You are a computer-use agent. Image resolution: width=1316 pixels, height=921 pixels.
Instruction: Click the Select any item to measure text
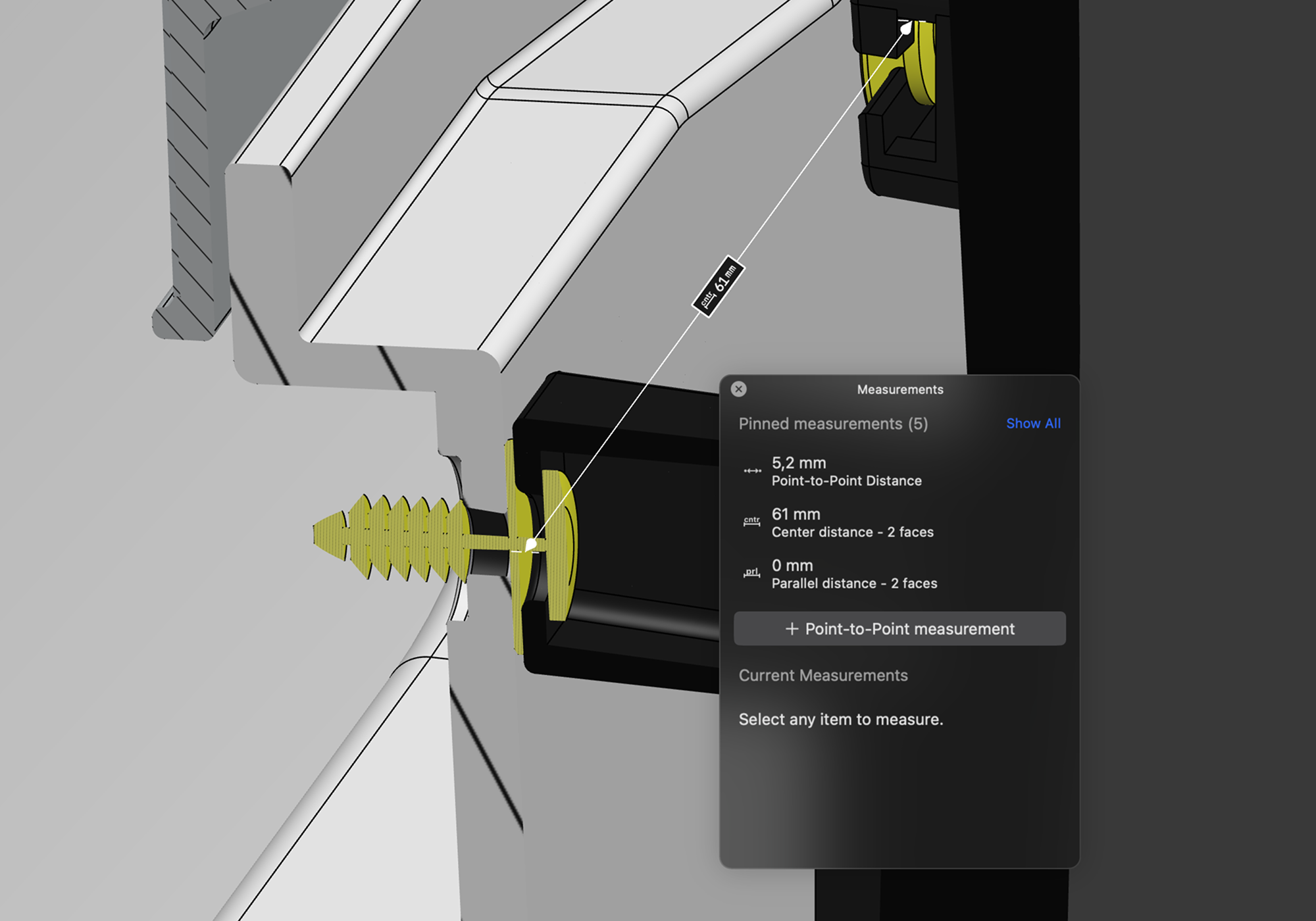[x=840, y=719]
